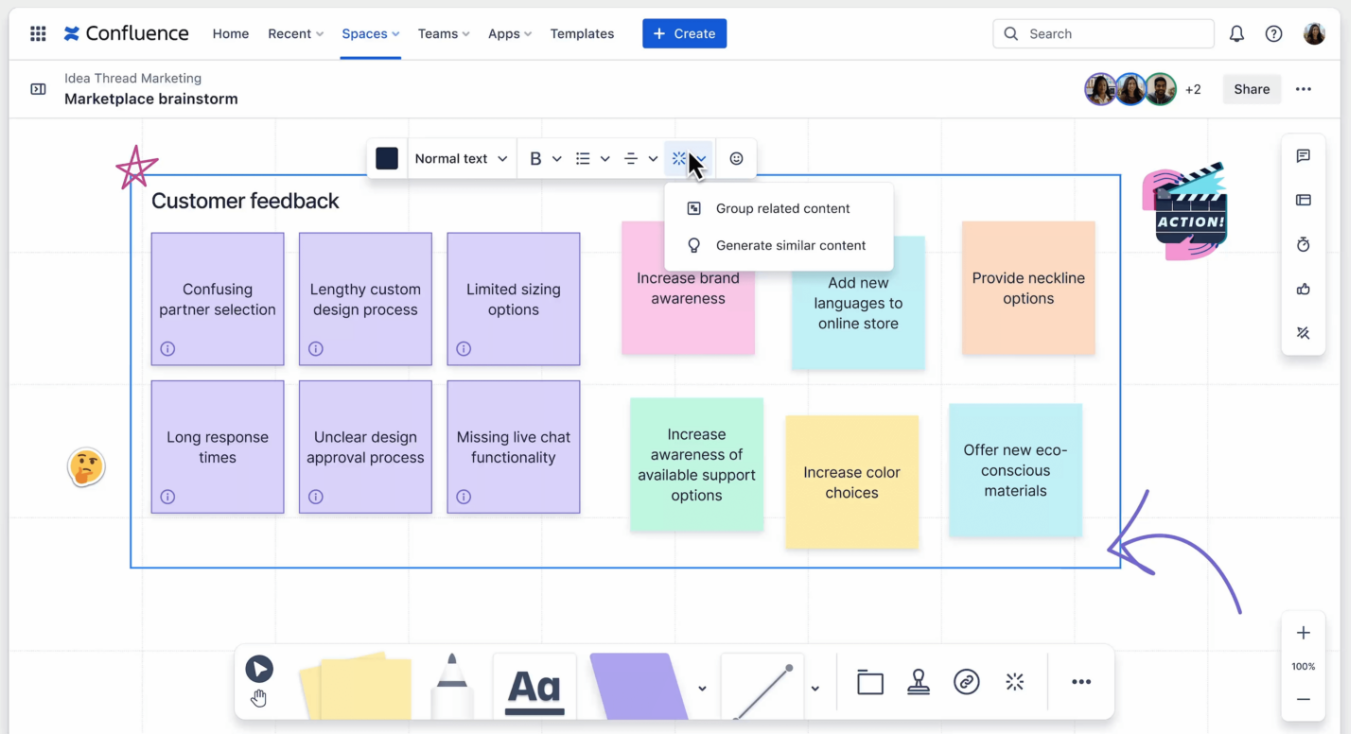
Task: Pick the marker pen tool
Action: (452, 685)
